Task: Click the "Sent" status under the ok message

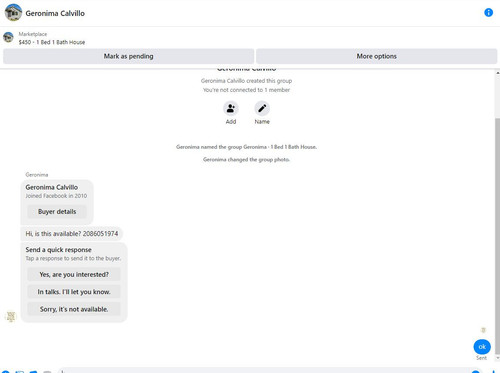Action: tap(481, 358)
